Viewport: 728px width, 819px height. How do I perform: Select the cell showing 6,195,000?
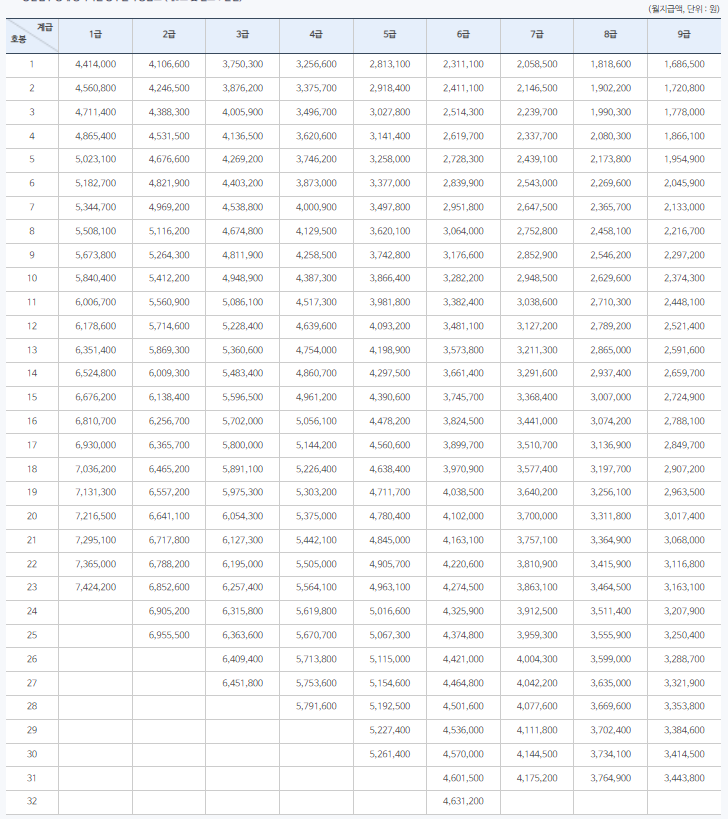point(243,564)
